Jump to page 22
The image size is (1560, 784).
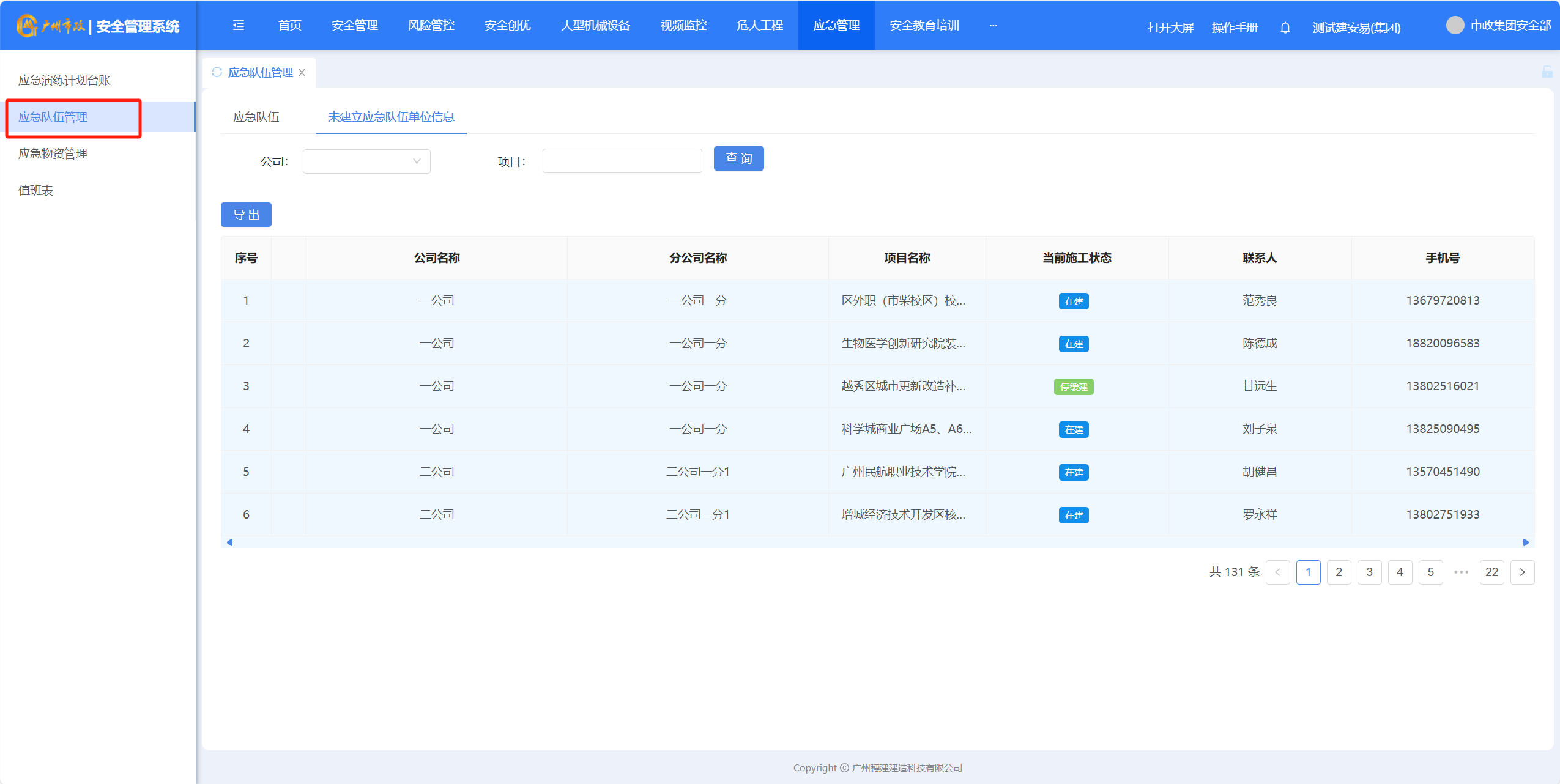pos(1491,572)
